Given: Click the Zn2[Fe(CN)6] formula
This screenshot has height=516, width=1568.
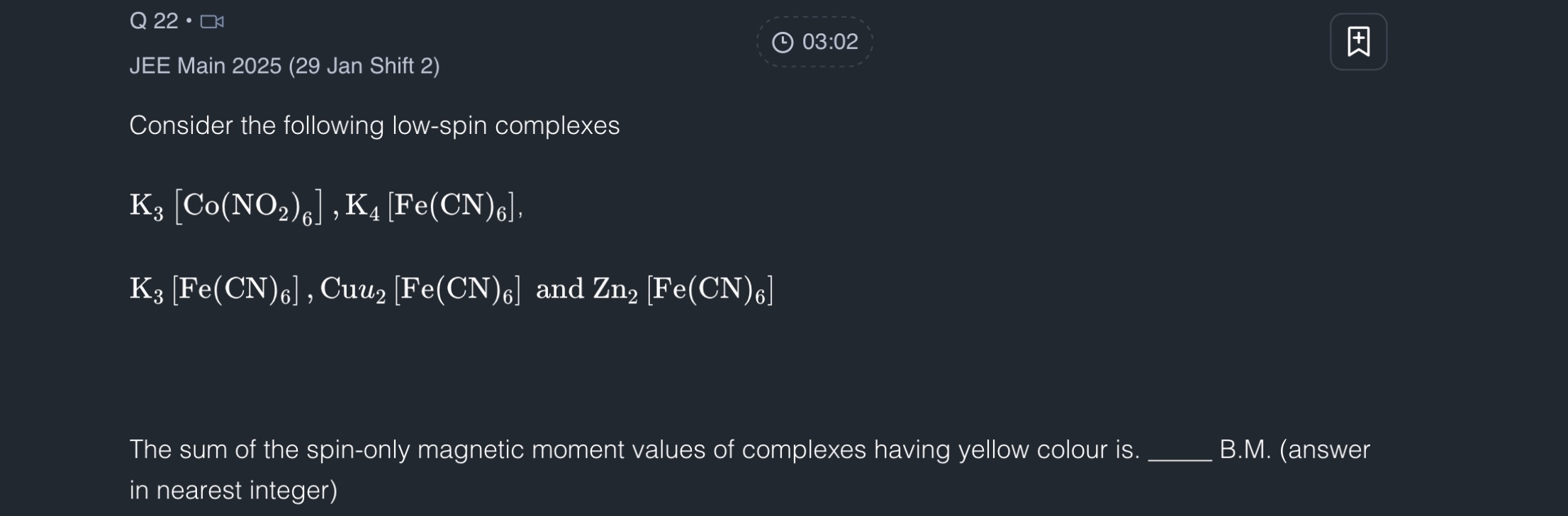Looking at the screenshot, I should click(683, 290).
